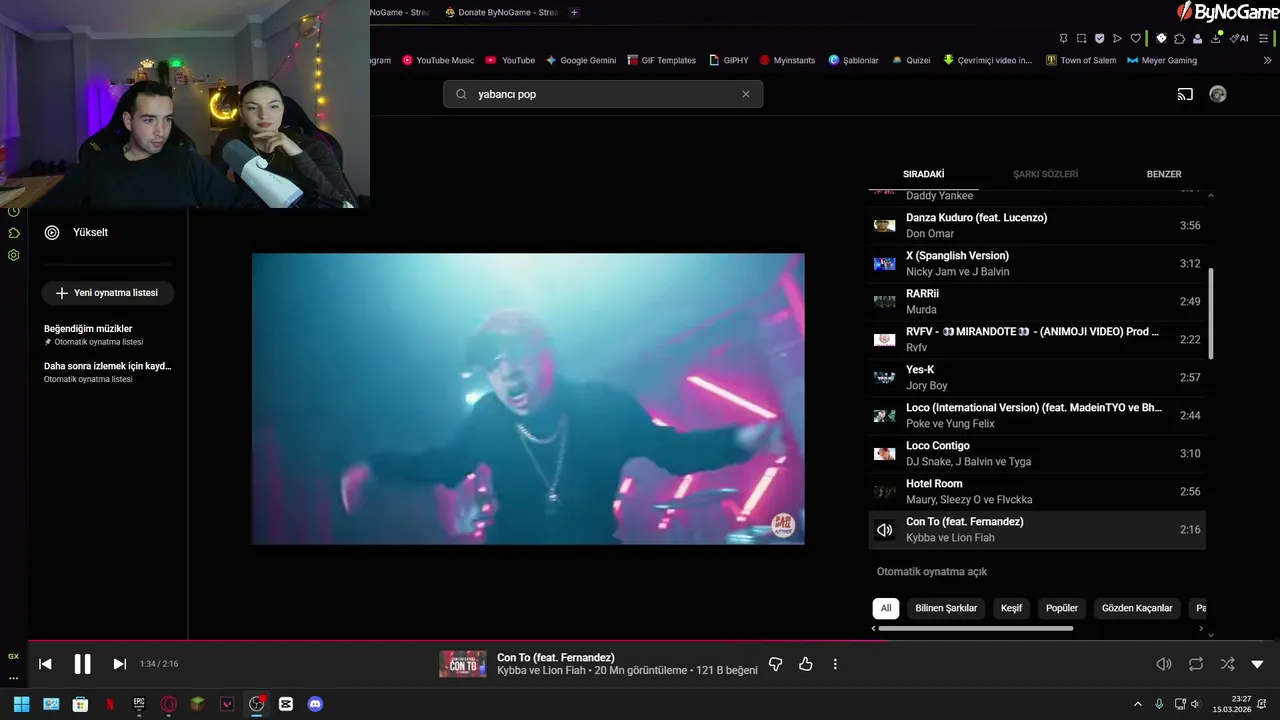Open new browser tab with plus
The height and width of the screenshot is (720, 1280).
574,12
